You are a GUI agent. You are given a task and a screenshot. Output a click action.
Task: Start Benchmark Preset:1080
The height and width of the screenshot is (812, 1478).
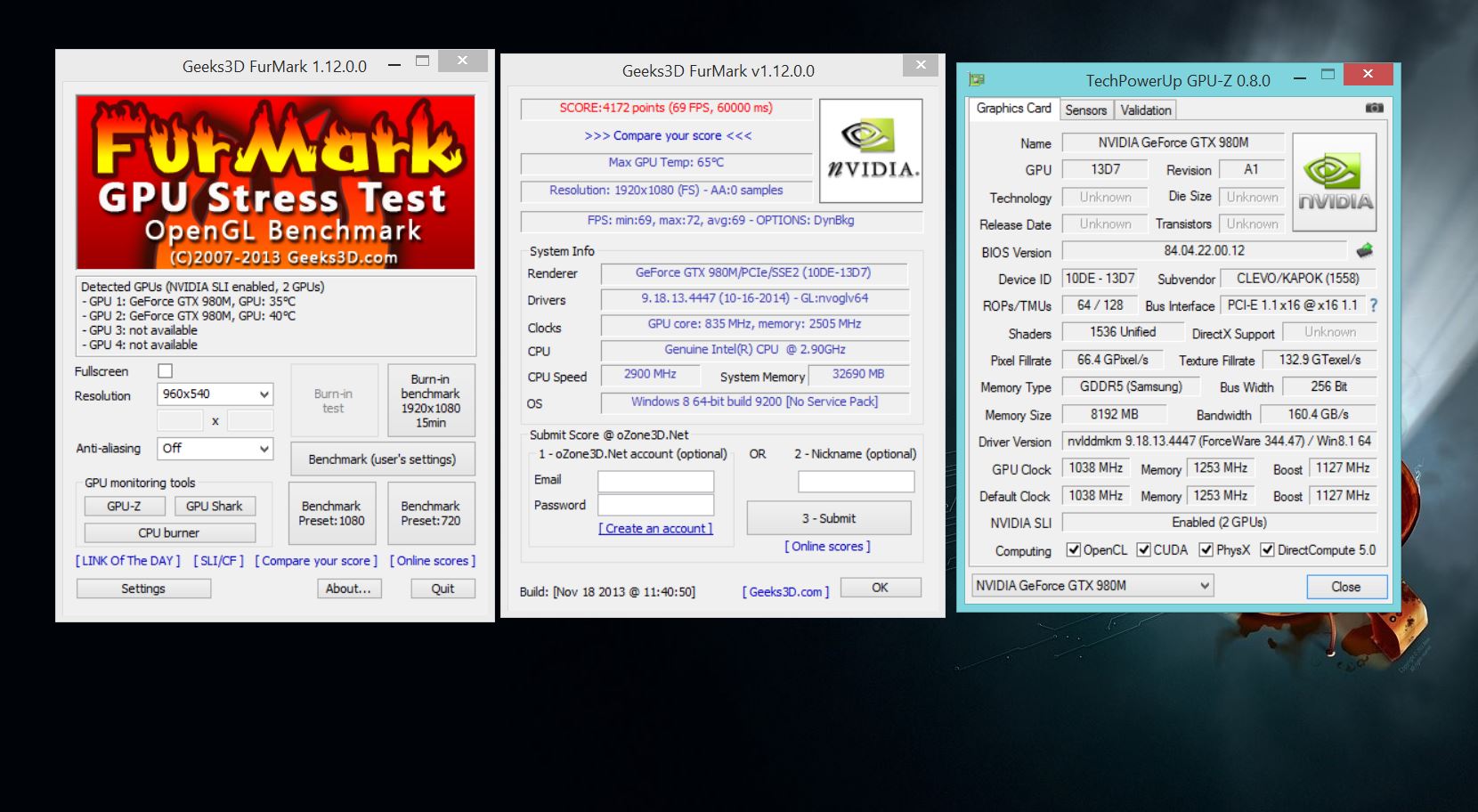tap(331, 513)
